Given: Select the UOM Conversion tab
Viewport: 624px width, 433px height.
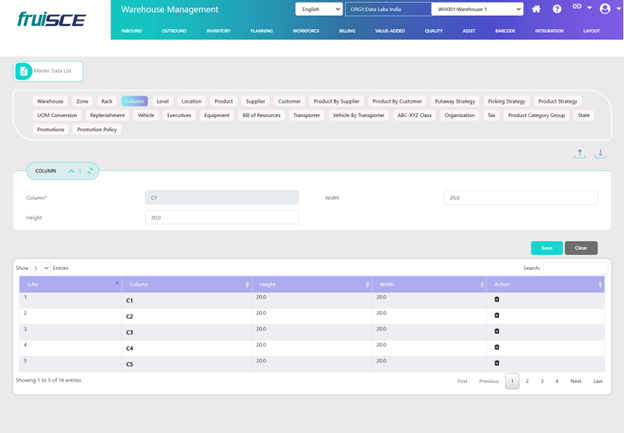Looking at the screenshot, I should (57, 115).
